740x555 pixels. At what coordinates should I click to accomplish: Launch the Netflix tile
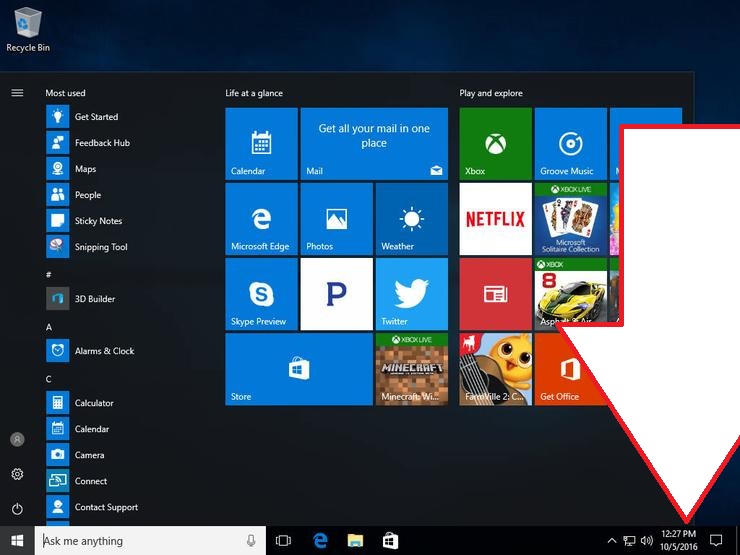[496, 219]
